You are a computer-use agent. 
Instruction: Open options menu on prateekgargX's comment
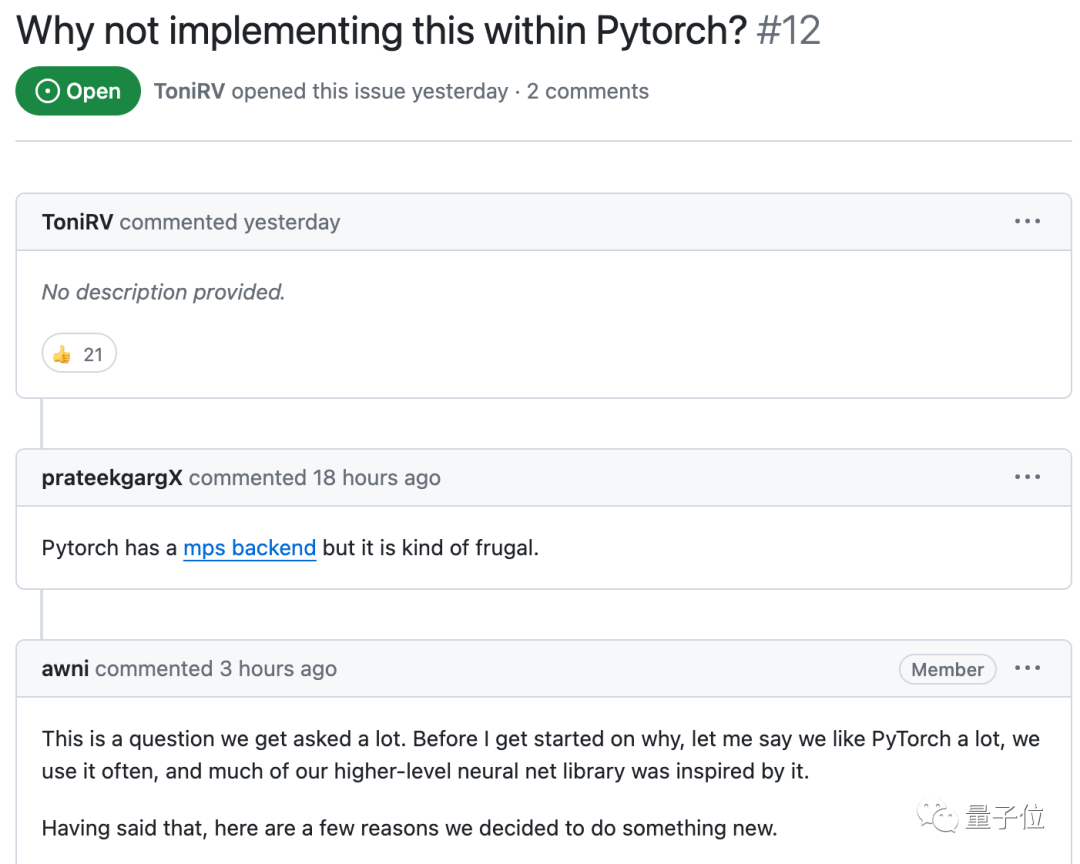click(x=1027, y=477)
